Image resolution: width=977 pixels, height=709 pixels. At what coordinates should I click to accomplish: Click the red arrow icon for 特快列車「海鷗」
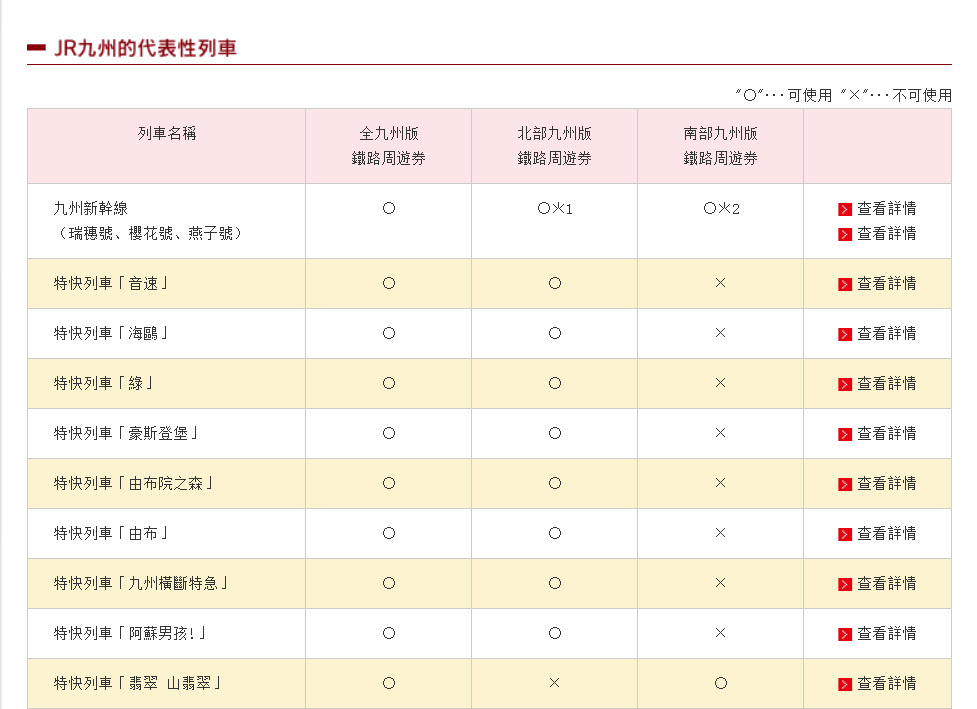point(845,334)
